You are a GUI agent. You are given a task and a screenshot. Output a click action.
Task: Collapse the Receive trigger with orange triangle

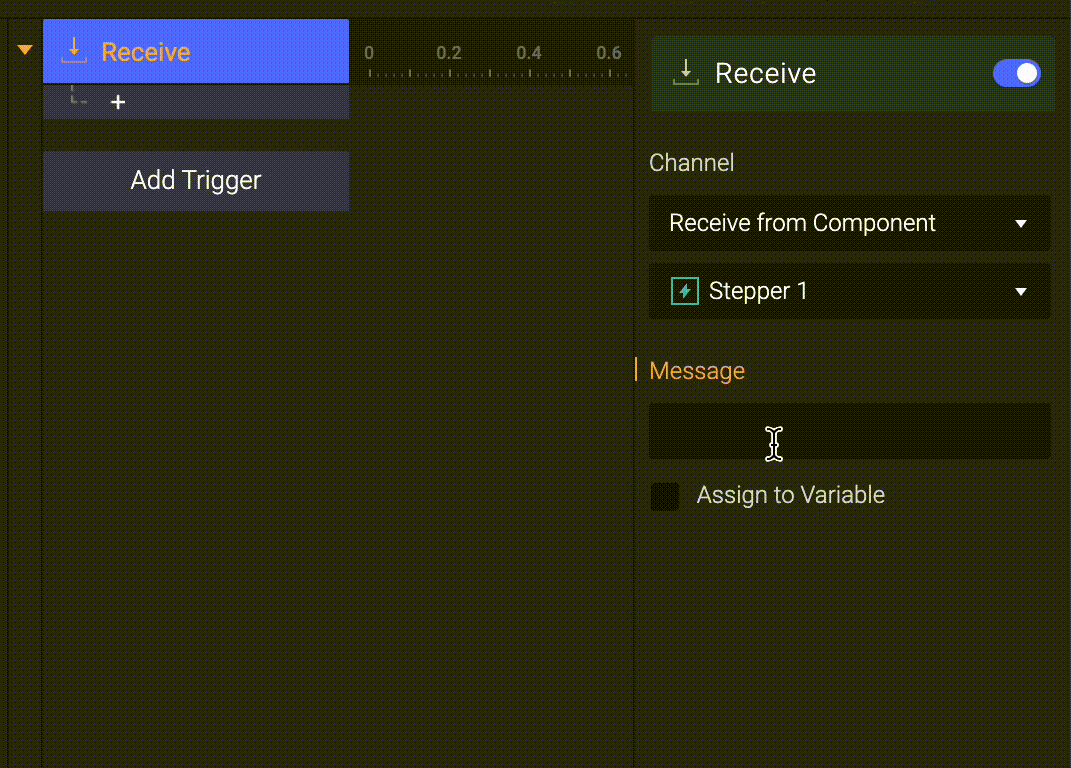click(25, 50)
